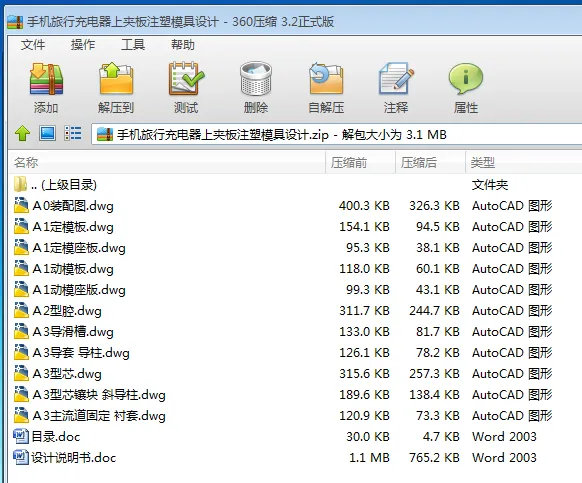
Task: Click the file name 'A0装配图.dwg'
Action: tap(73, 205)
